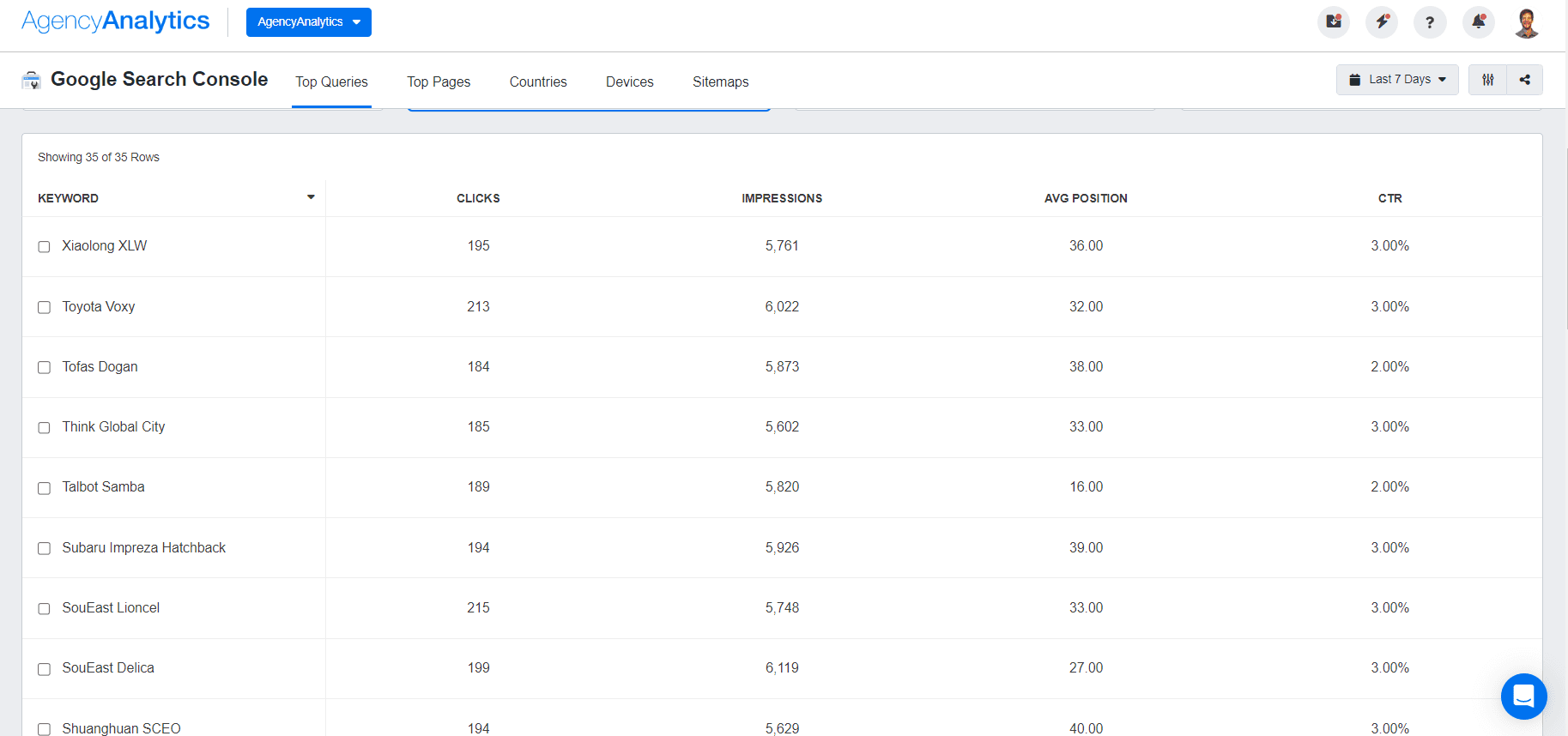Image resolution: width=1568 pixels, height=736 pixels.
Task: Open the filter settings sliders icon
Action: (x=1487, y=80)
